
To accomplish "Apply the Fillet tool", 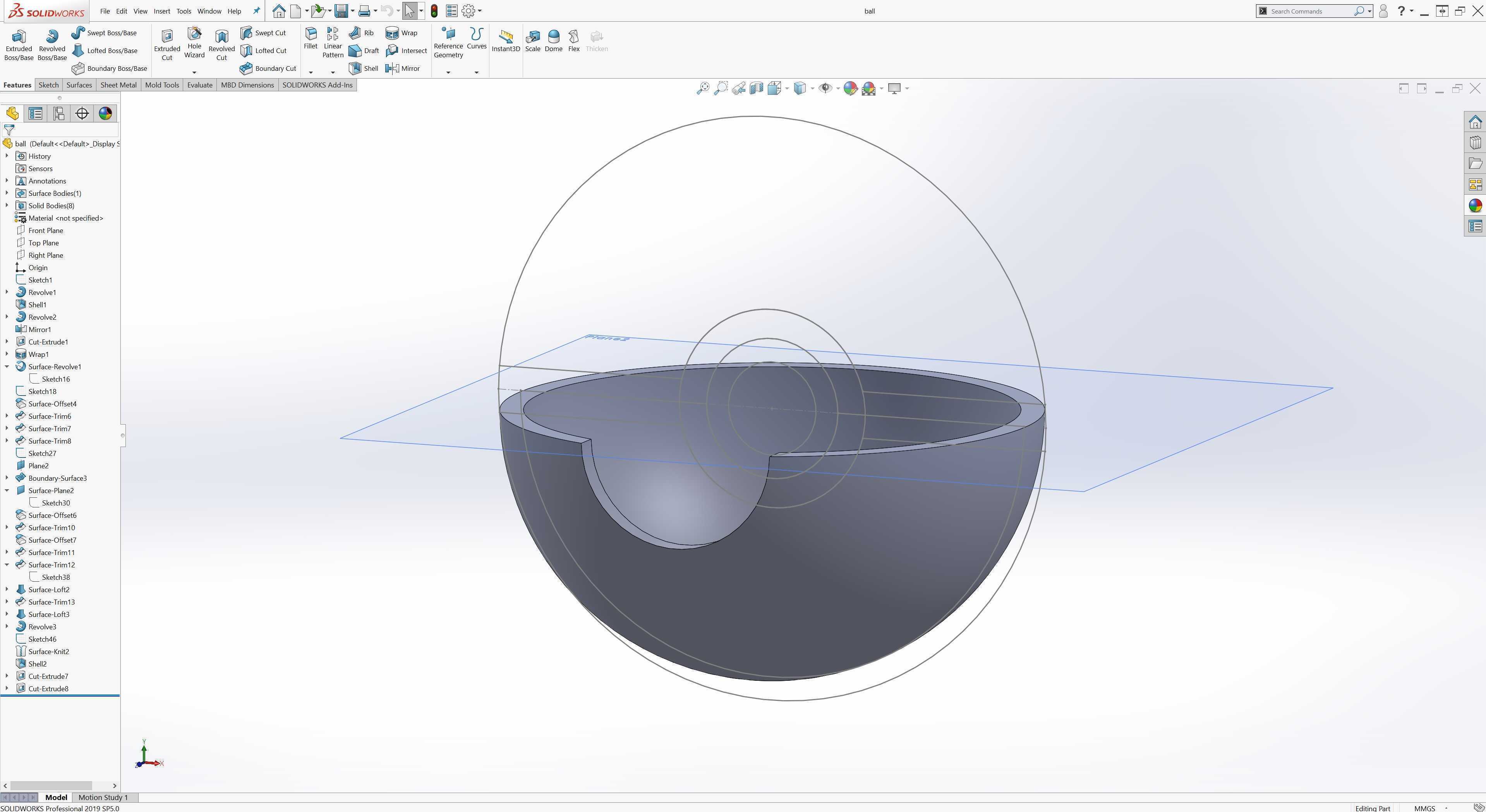I will [x=311, y=39].
